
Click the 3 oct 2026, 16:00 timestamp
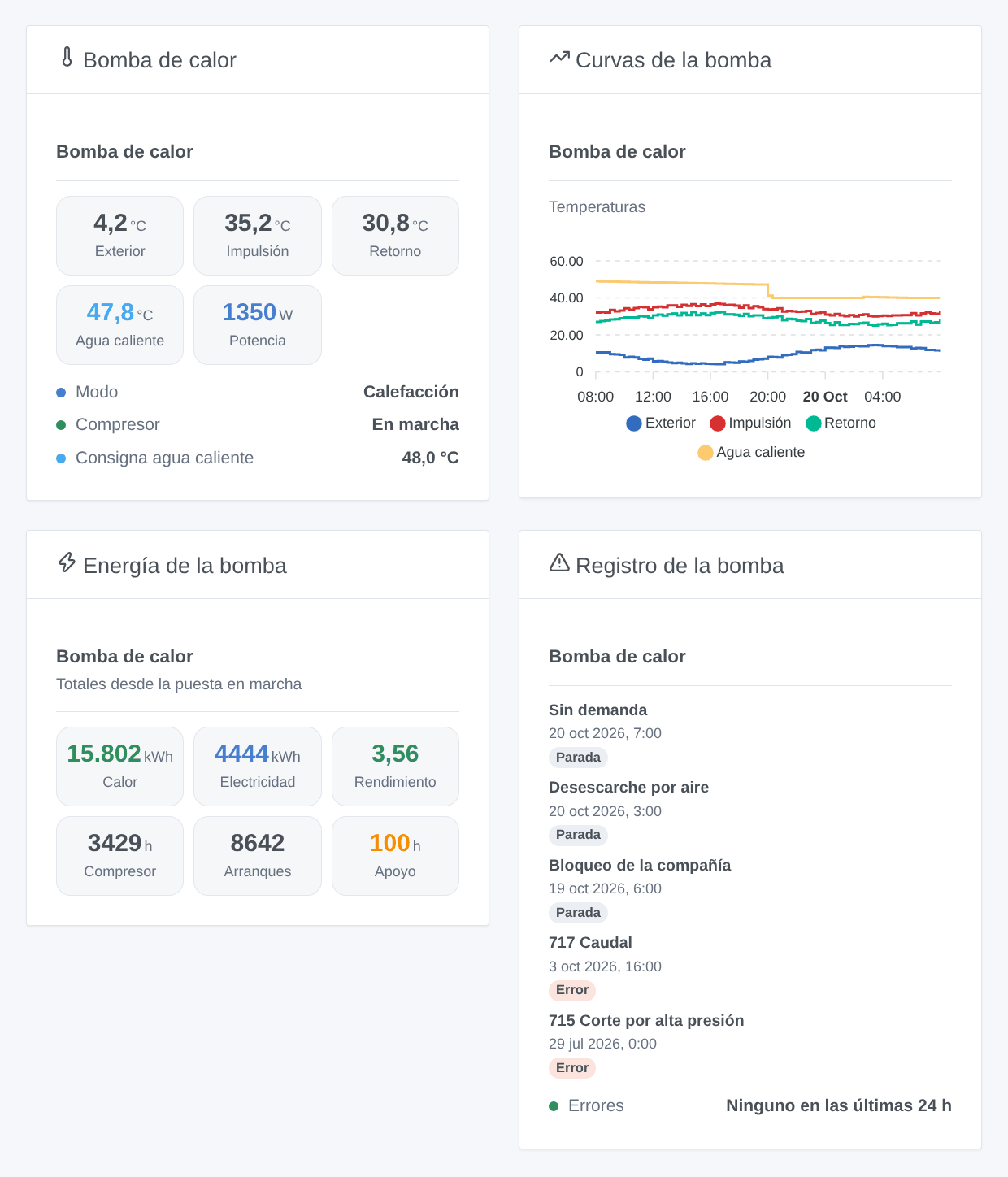point(605,967)
